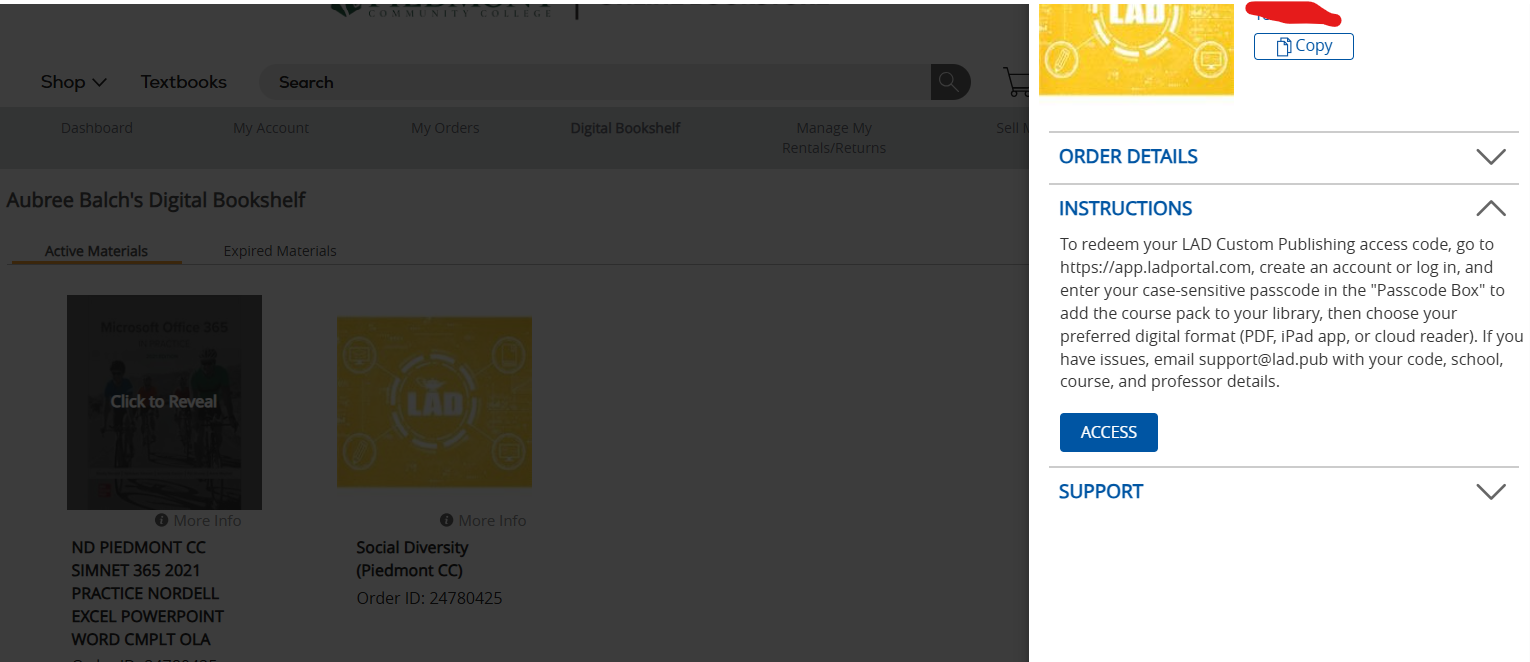
Task: Click ND PIEDMONT CC SIMNET 365 title
Action: pyautogui.click(x=147, y=593)
